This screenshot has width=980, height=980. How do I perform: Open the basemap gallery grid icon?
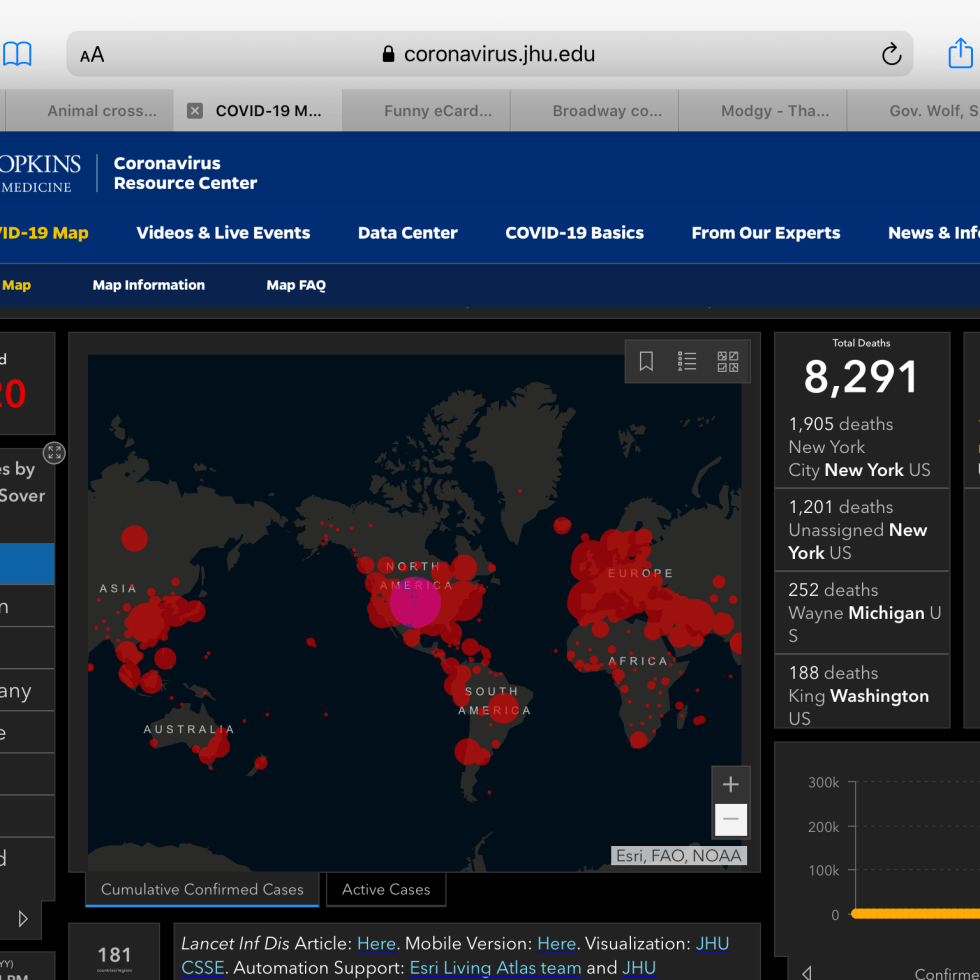click(x=728, y=362)
